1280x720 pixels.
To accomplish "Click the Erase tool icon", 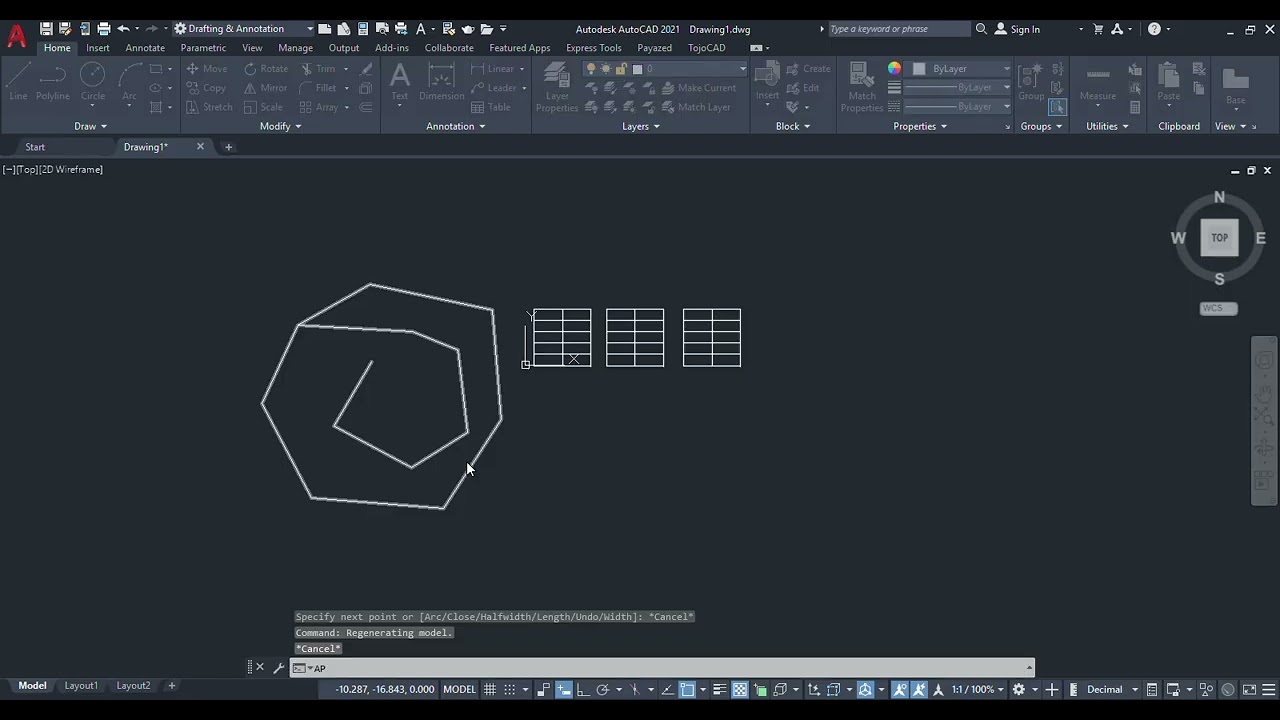I will pos(366,69).
